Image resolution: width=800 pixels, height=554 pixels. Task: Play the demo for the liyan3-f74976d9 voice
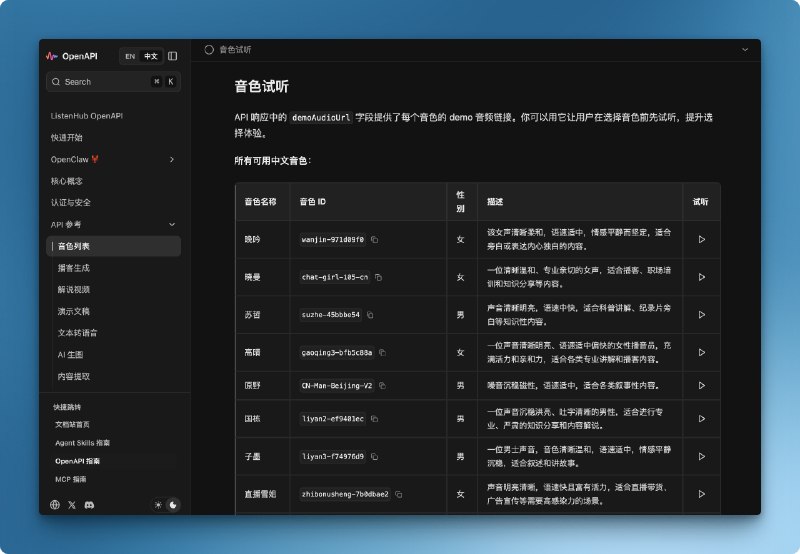tap(702, 457)
